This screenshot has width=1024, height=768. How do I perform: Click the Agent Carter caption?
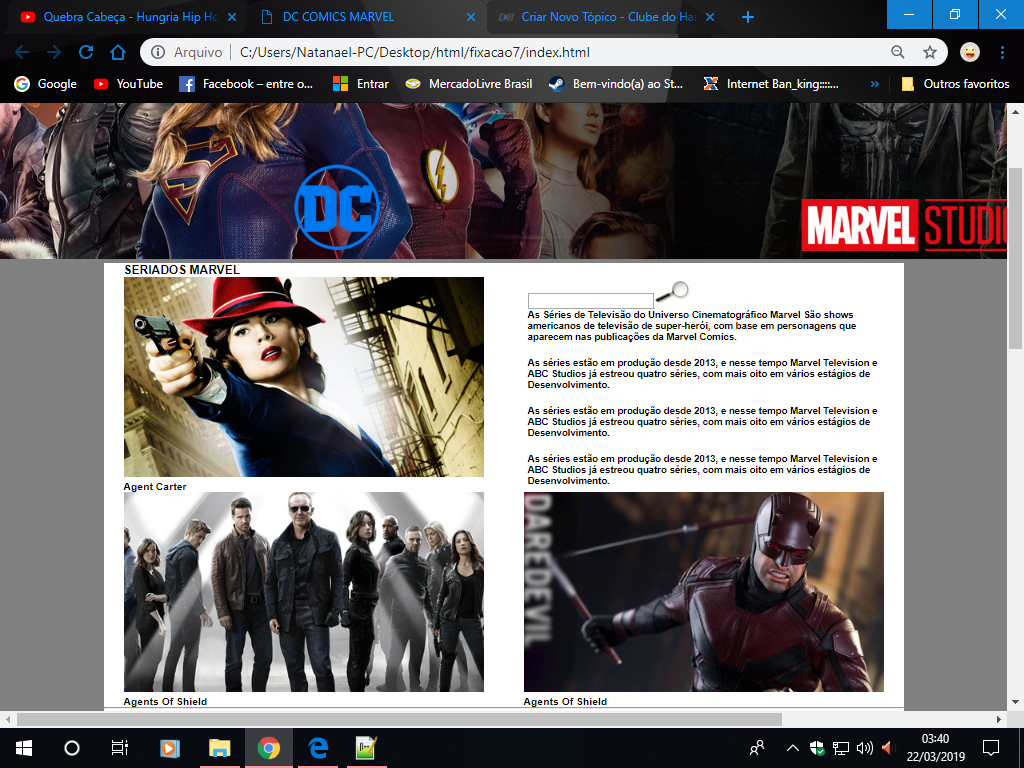point(155,487)
